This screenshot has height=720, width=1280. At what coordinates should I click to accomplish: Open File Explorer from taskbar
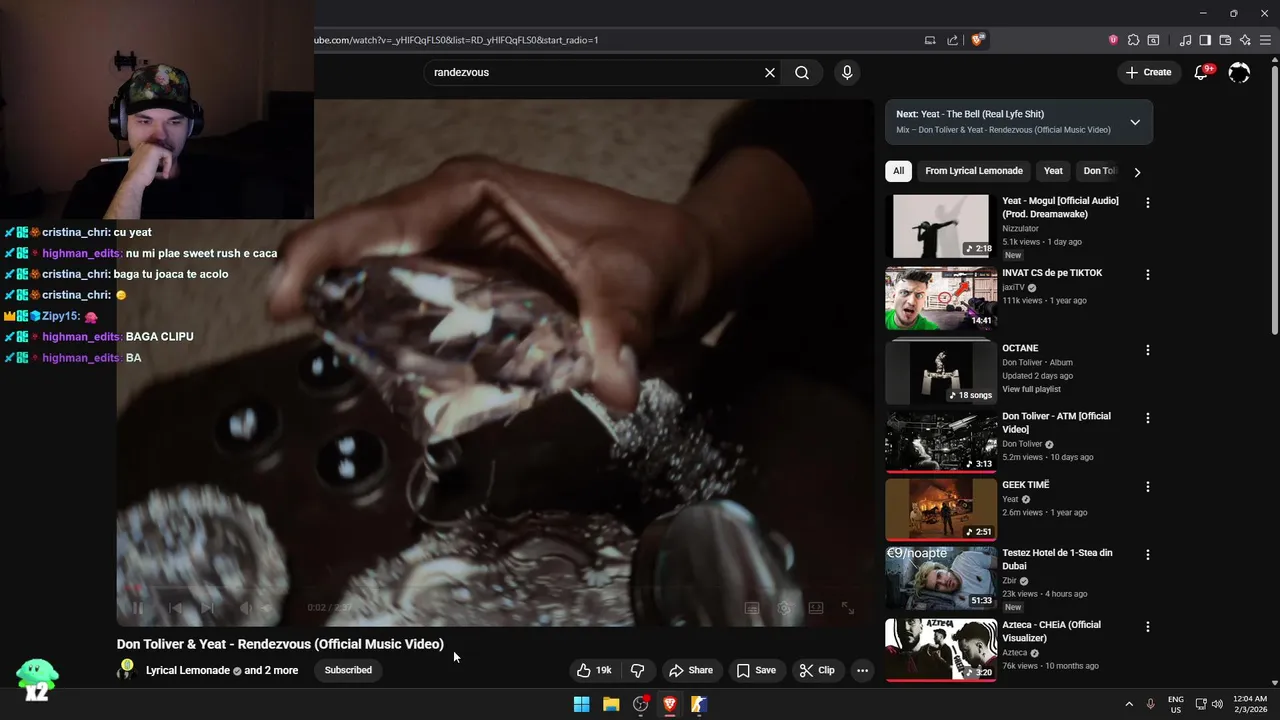611,704
